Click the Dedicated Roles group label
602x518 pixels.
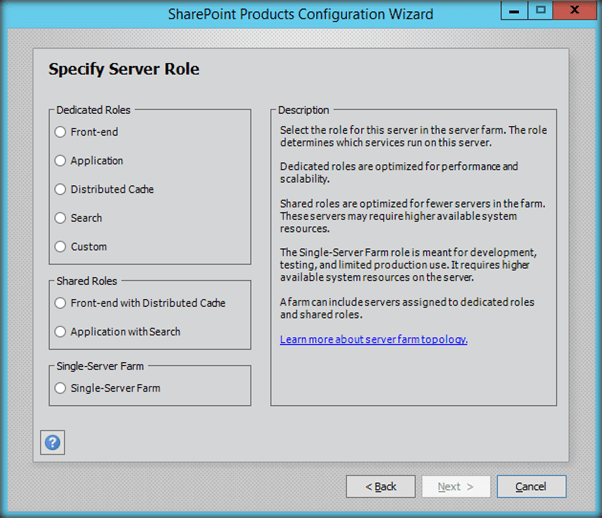(93, 110)
